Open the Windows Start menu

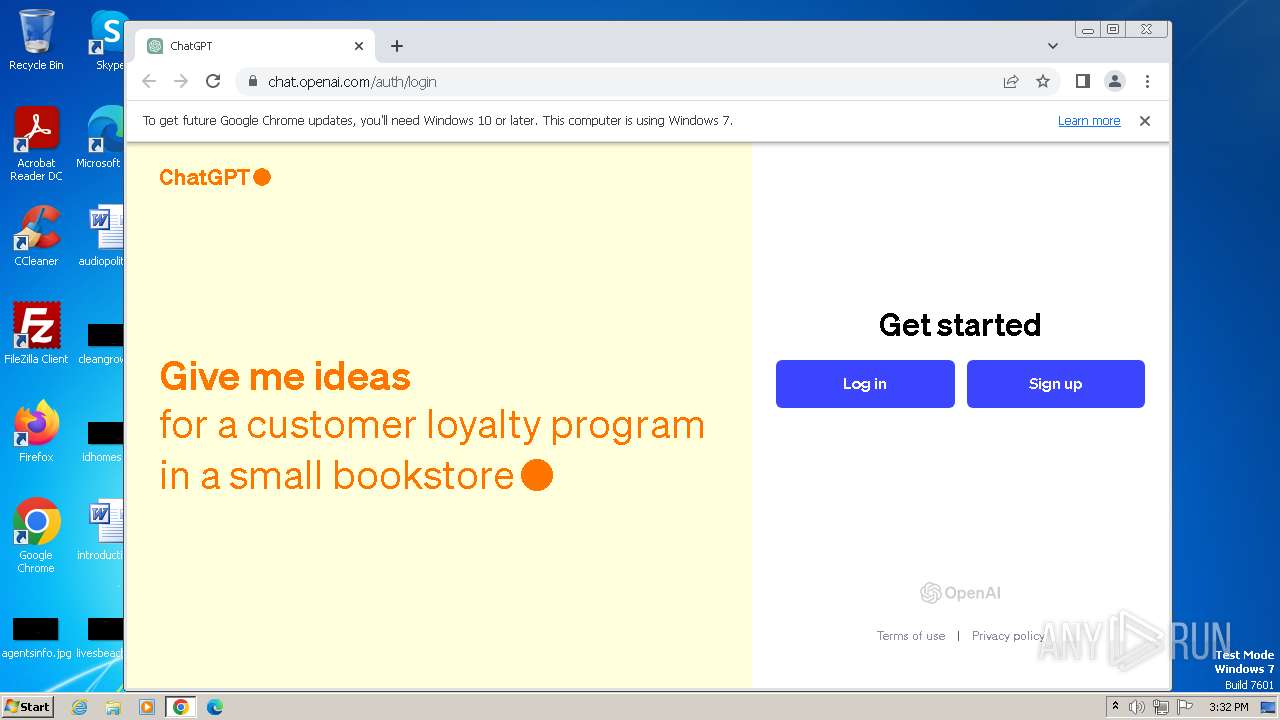click(27, 707)
